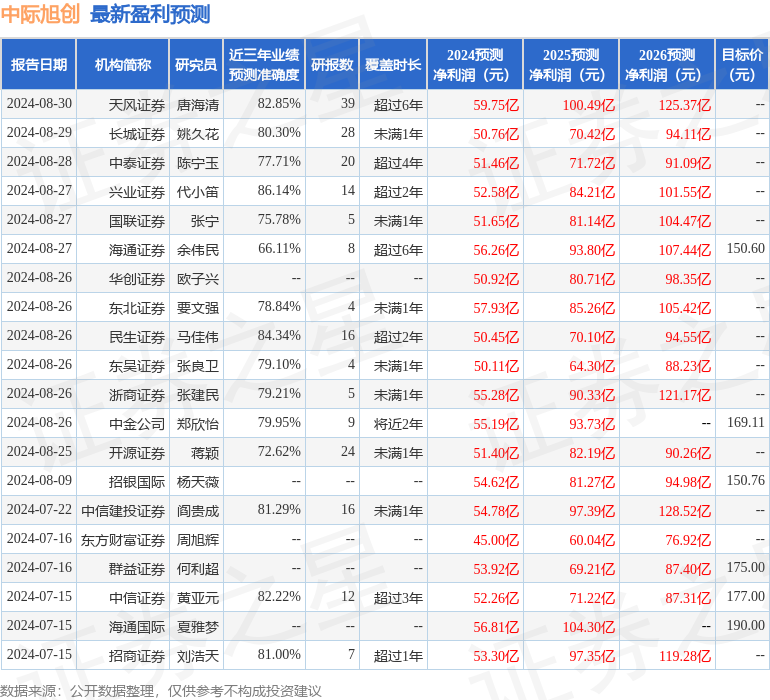Click the 2024预测净利润 header
The width and height of the screenshot is (770, 700).
475,65
